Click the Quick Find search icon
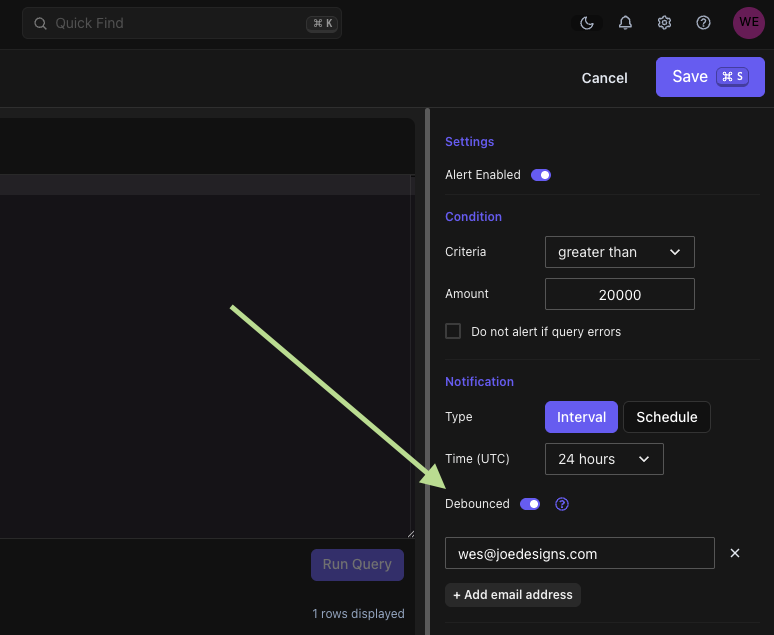774x635 pixels. pyautogui.click(x=41, y=23)
